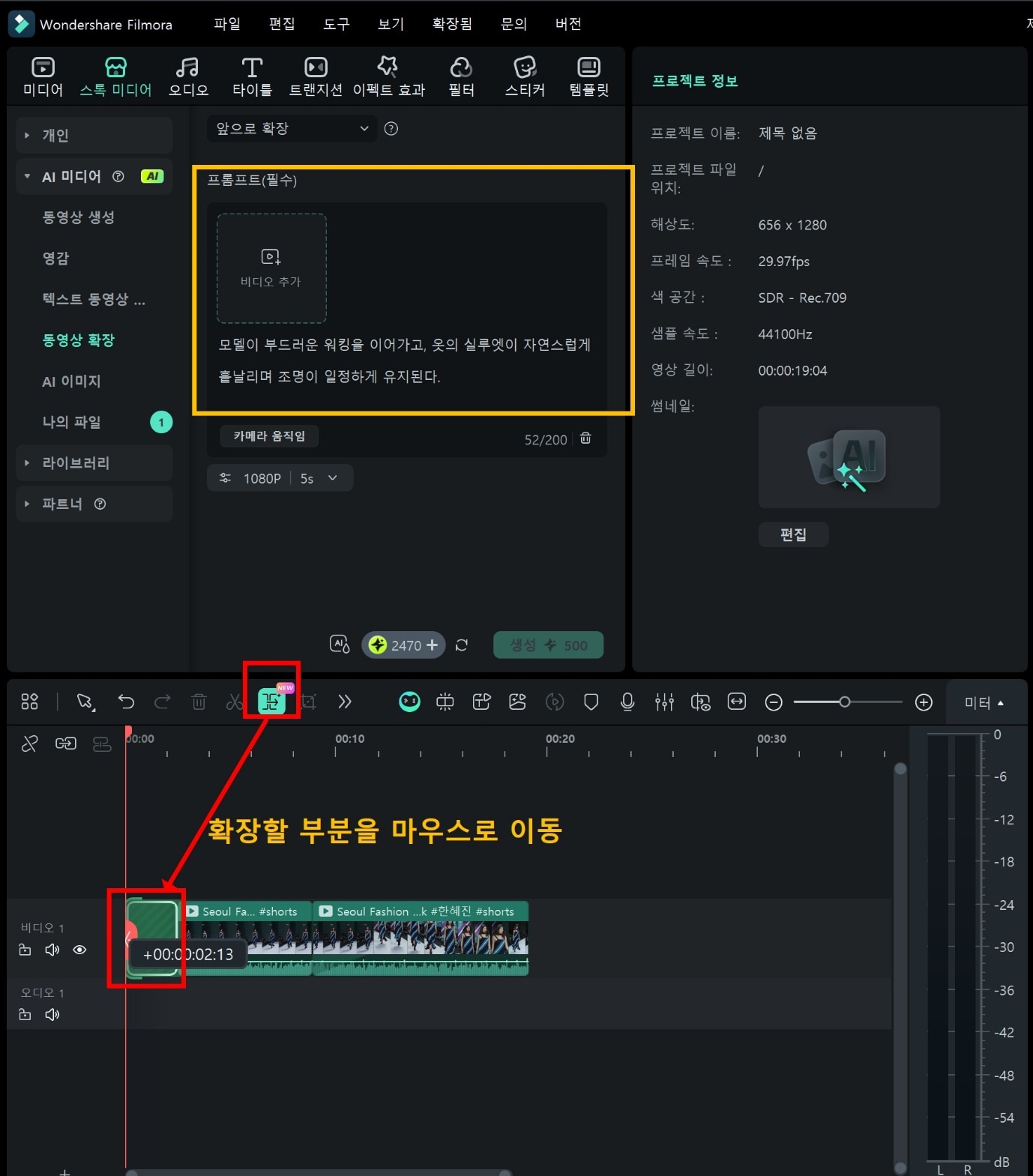
Task: Undo the last action
Action: [x=126, y=702]
